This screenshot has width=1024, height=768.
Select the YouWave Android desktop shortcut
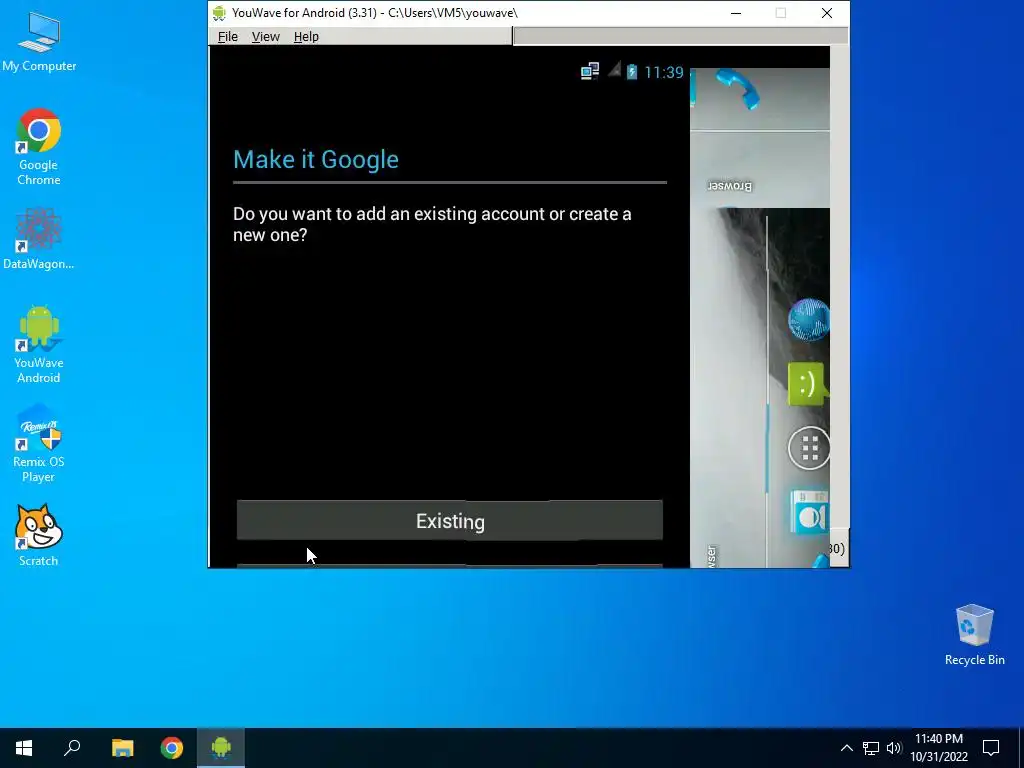39,345
